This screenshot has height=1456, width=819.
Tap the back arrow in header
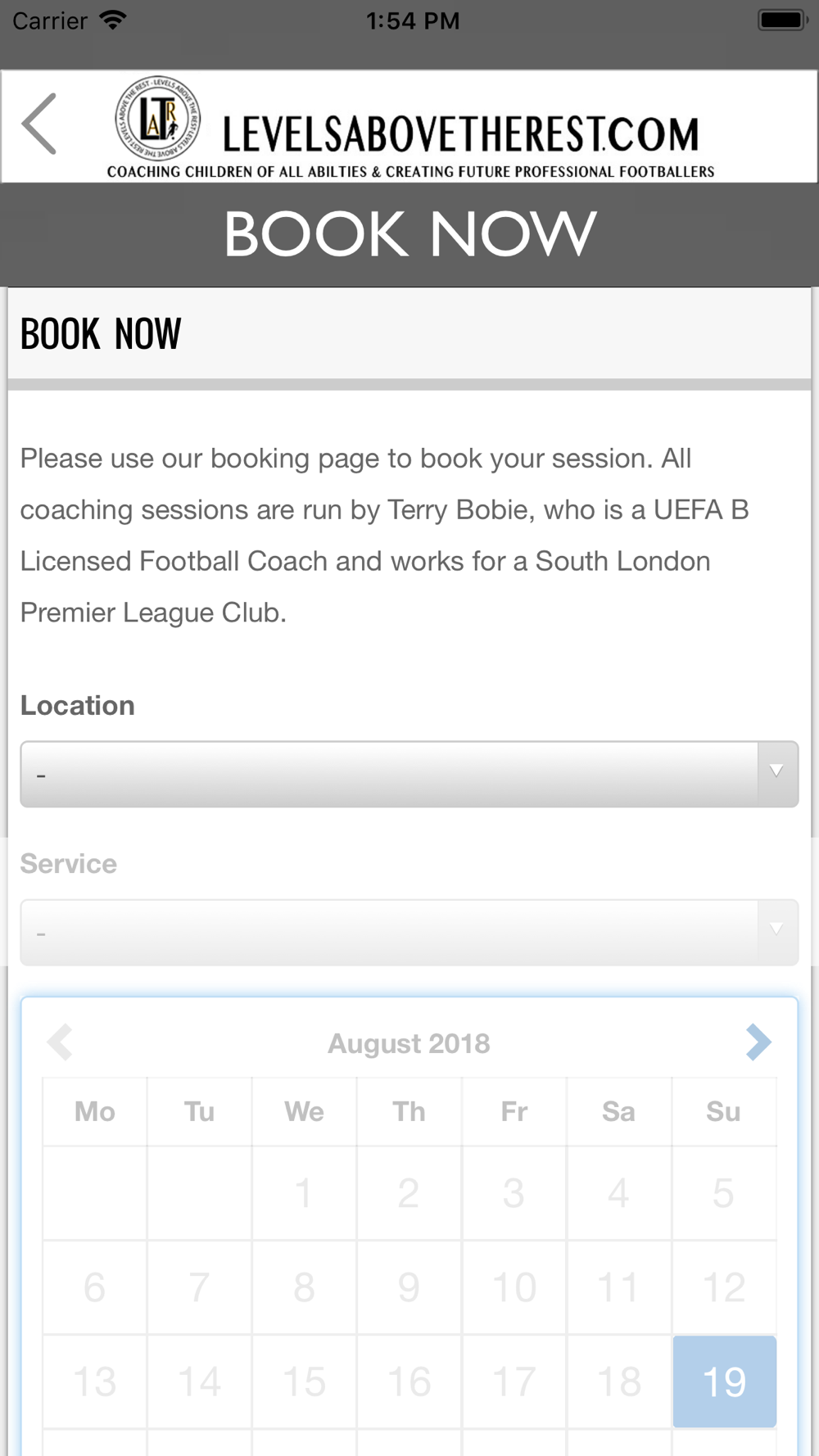(x=39, y=124)
